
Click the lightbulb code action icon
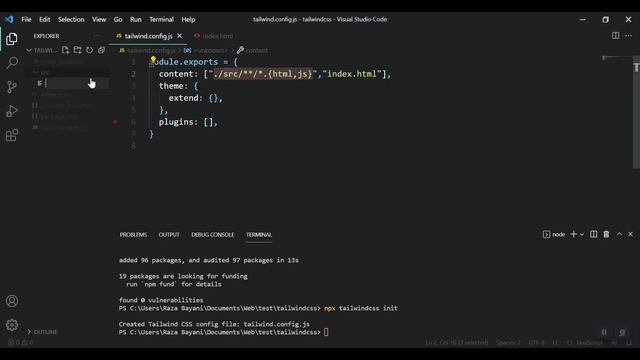(153, 60)
